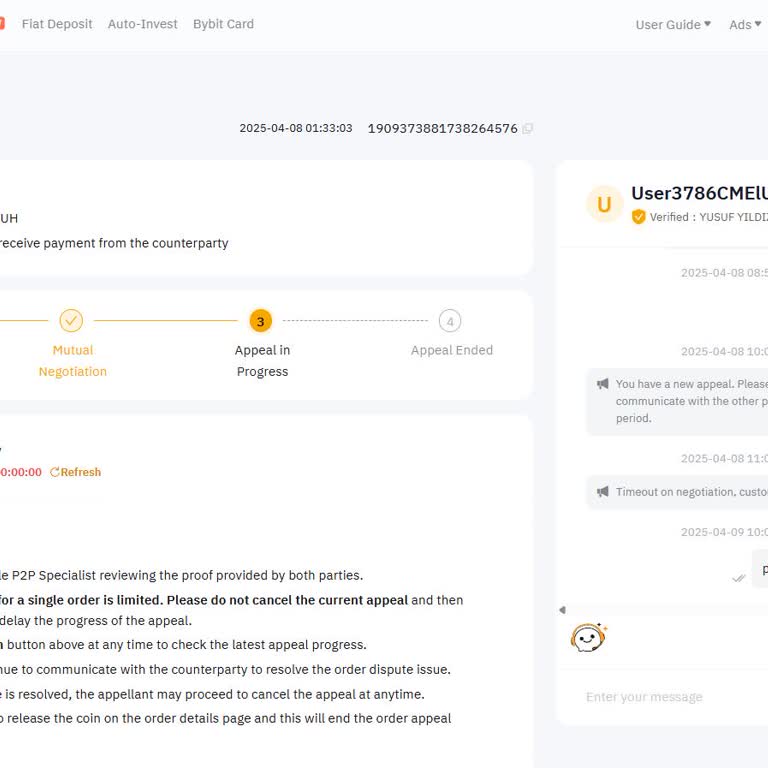
Task: Click the chat panel collapse arrow
Action: (562, 610)
